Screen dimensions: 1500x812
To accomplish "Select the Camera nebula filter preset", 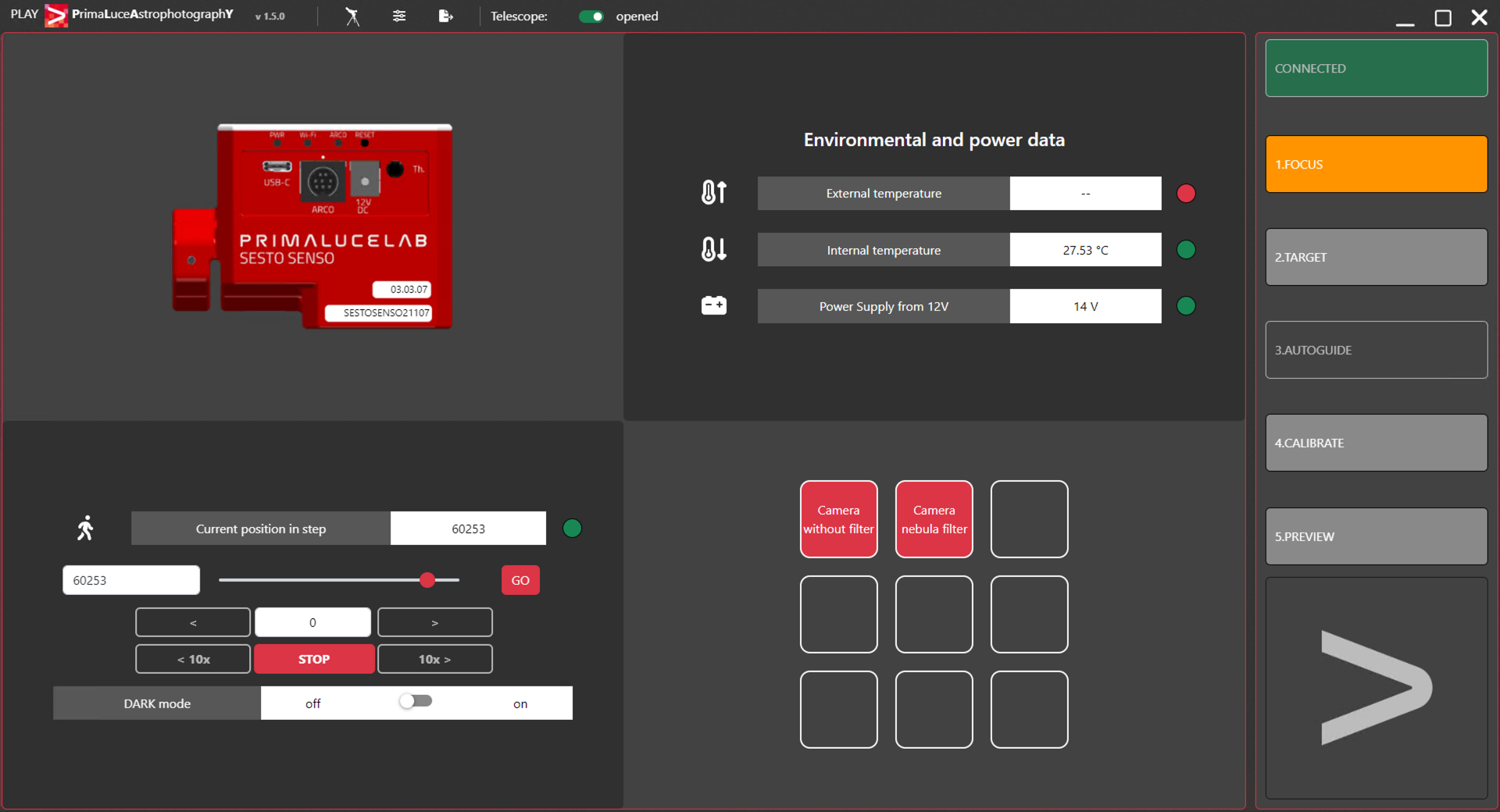I will pos(934,519).
